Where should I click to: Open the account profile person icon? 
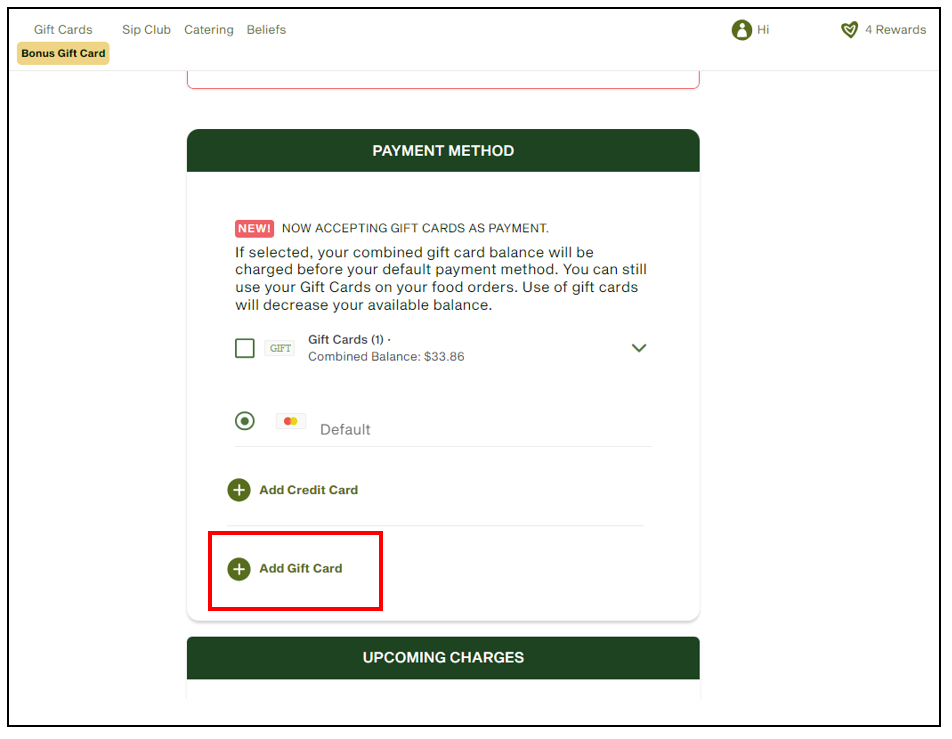tap(740, 29)
